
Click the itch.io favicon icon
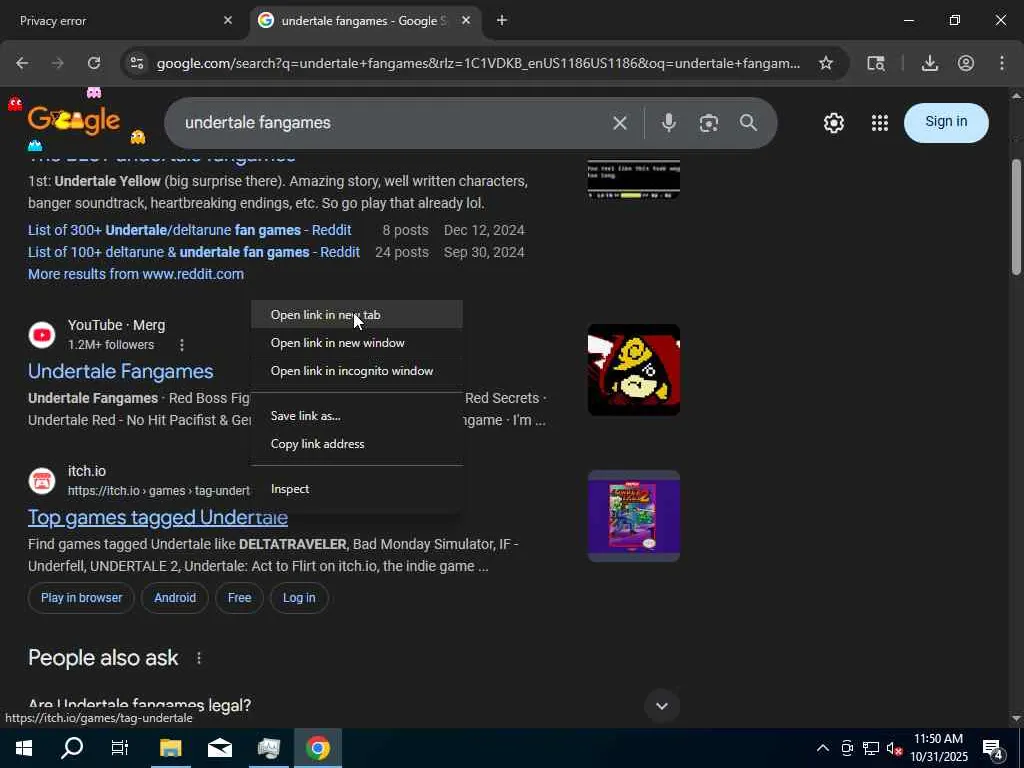[42, 481]
